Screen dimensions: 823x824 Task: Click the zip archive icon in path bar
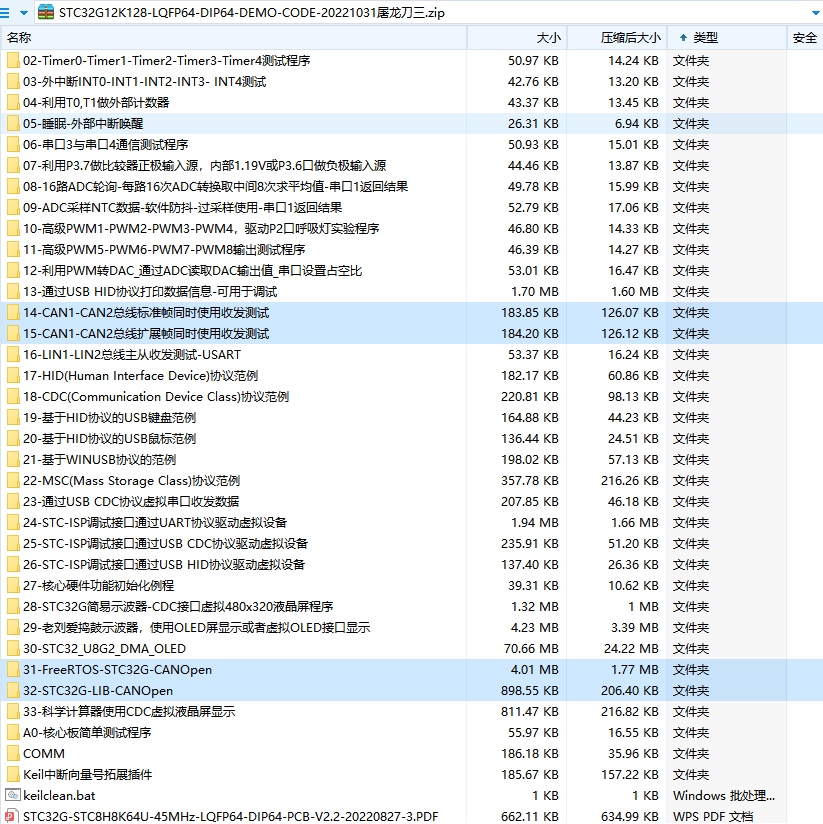[46, 12]
